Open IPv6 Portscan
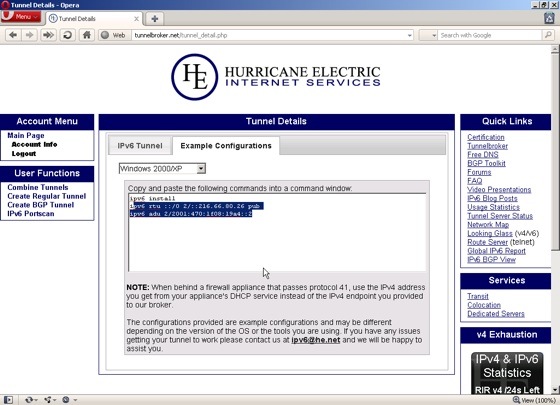560x405 pixels. coord(31,214)
